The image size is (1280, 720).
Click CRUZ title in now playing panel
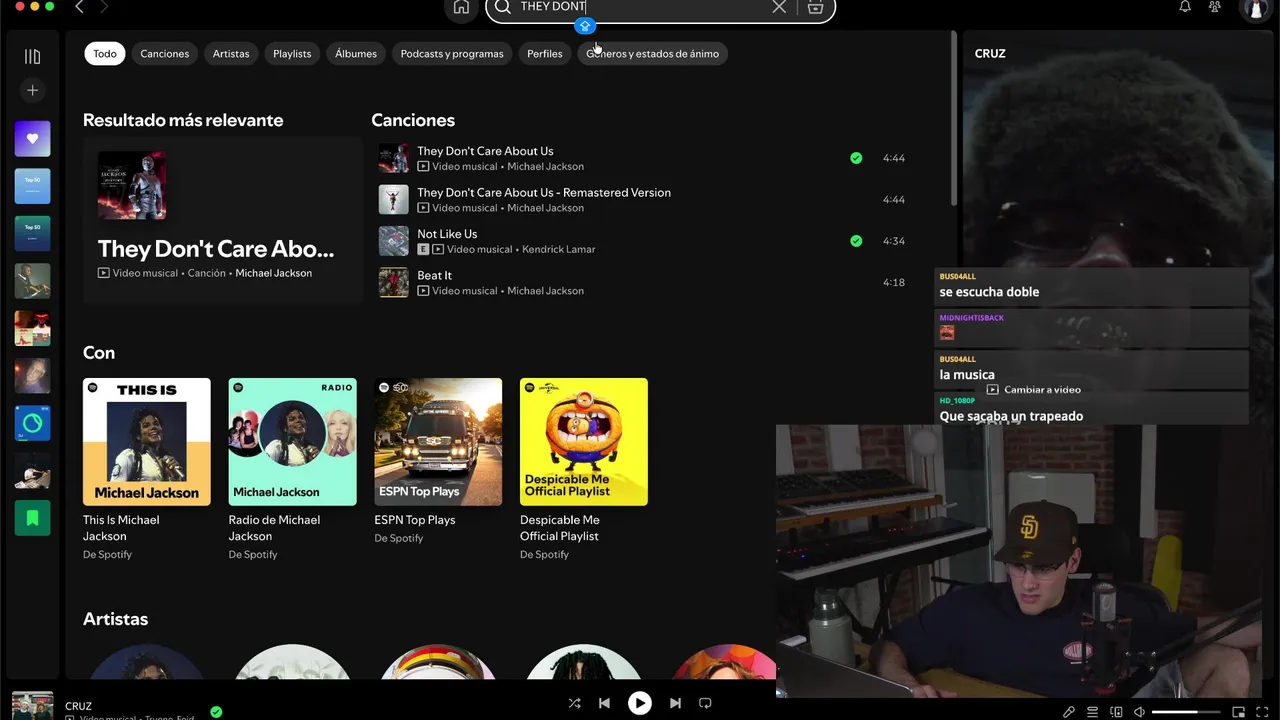tap(990, 54)
